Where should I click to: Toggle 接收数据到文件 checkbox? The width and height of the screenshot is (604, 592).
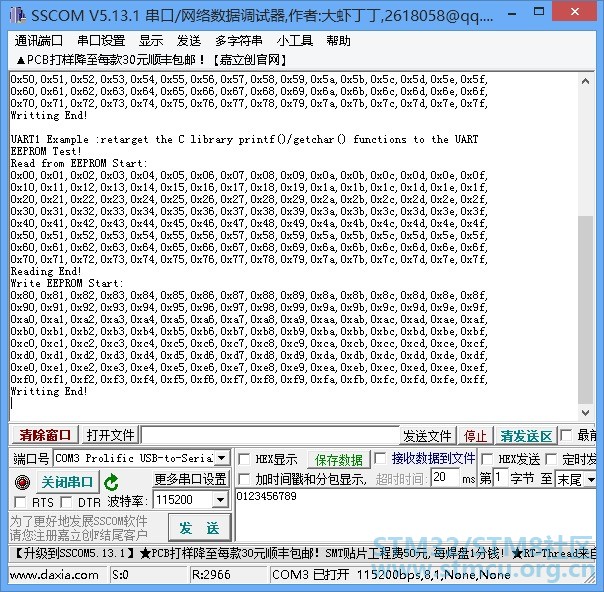click(x=380, y=458)
